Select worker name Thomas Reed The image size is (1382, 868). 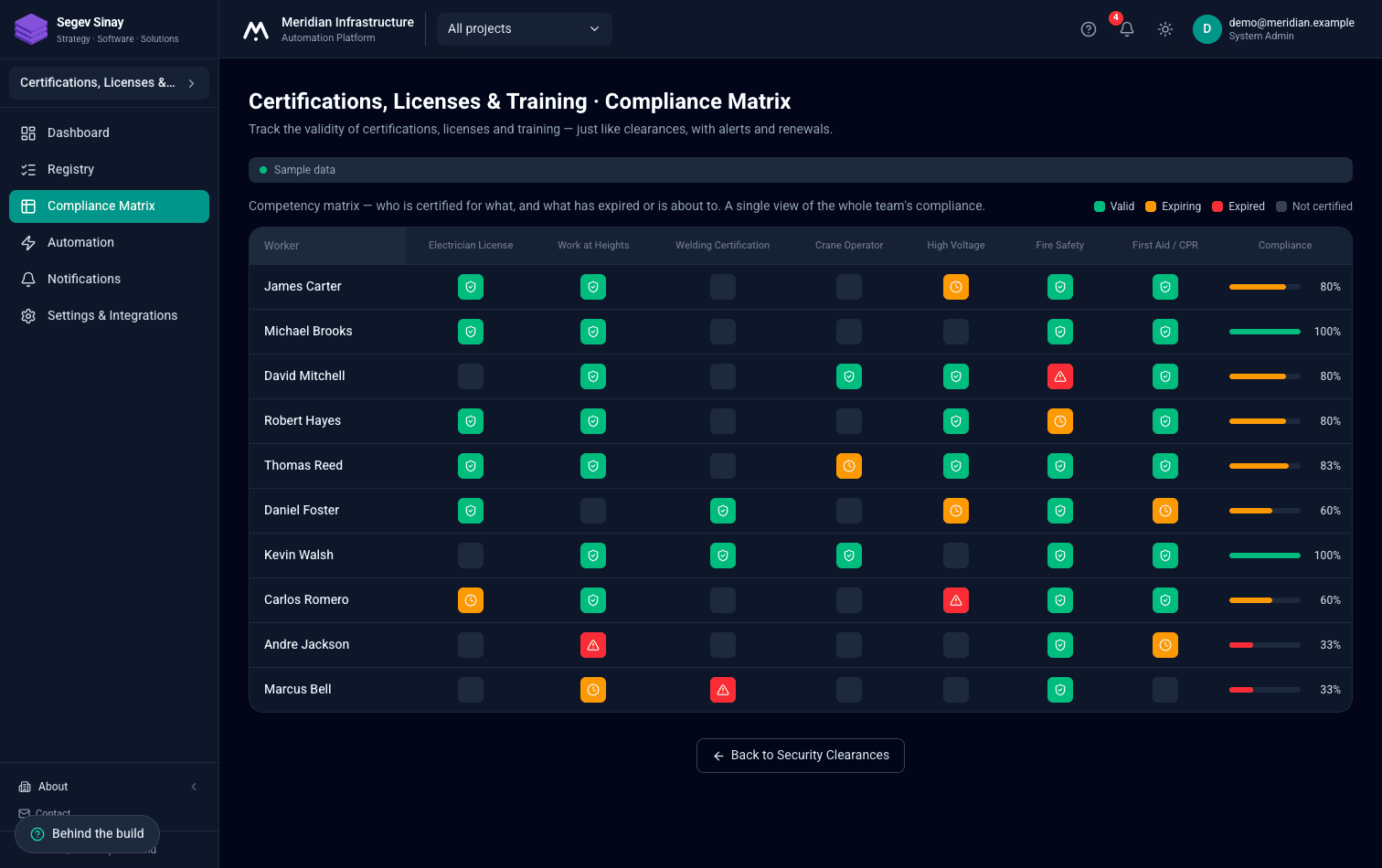(303, 466)
